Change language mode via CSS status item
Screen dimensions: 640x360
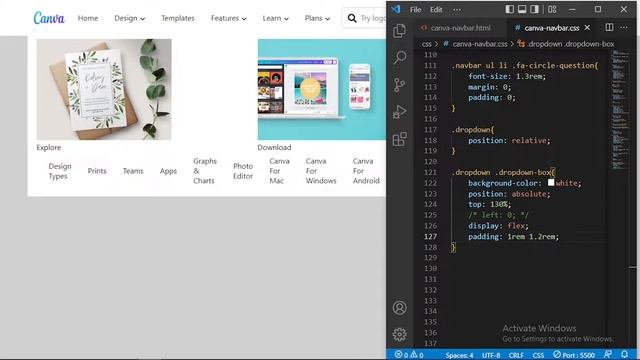point(538,355)
